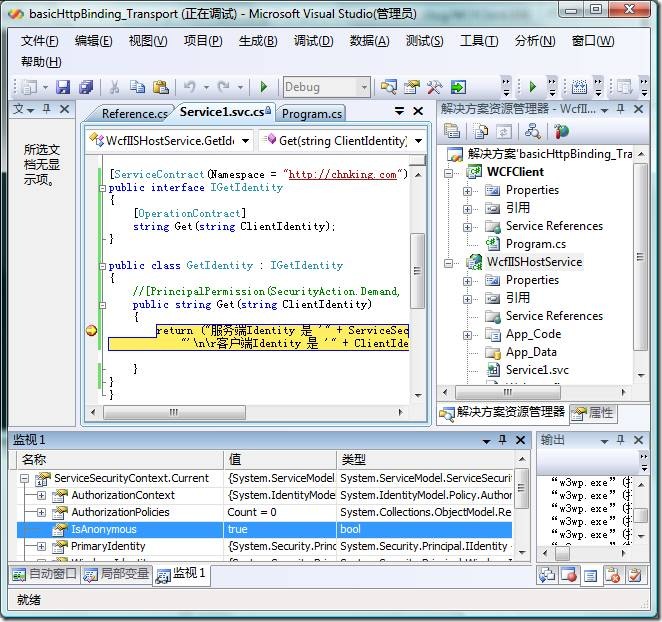The image size is (662, 622).
Task: Close the Watch 1 panel
Action: tap(521, 440)
